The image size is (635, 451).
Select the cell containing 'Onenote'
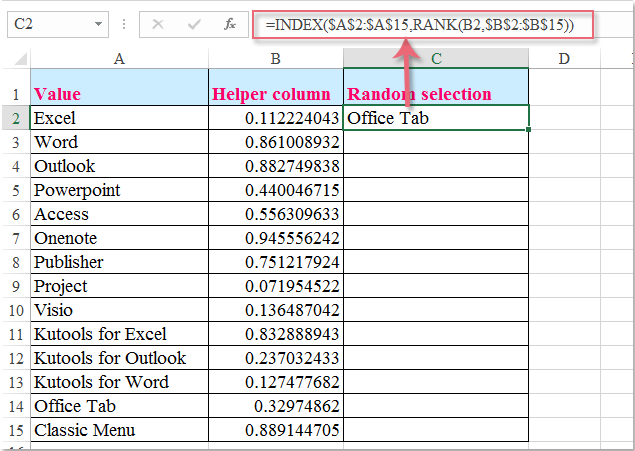119,238
